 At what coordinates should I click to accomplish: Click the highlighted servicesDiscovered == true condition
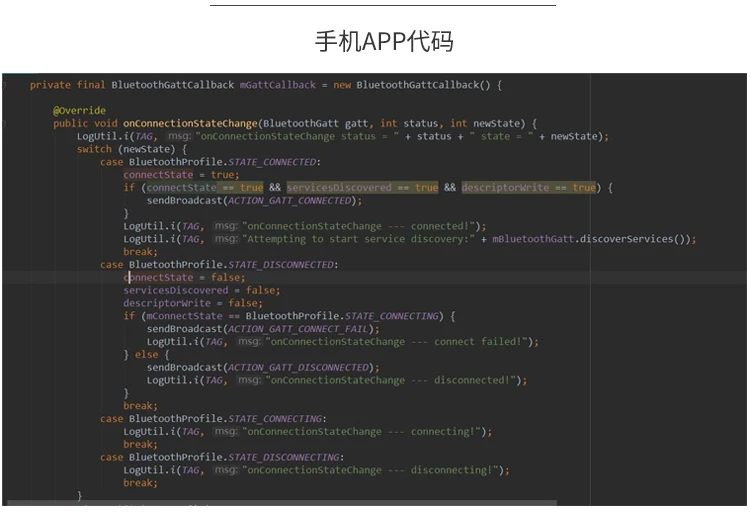pyautogui.click(x=362, y=188)
